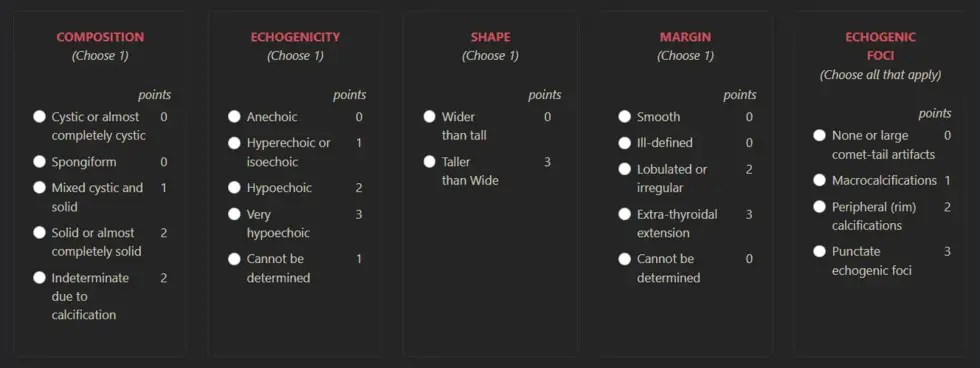Check Punctate echogenic foci

[819, 252]
